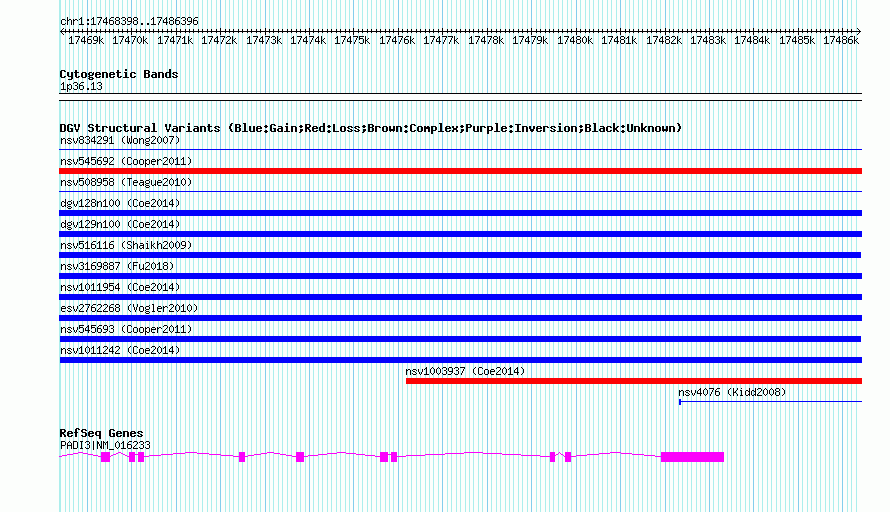
Task: Select the large last PADI3 exon block
Action: 692,457
